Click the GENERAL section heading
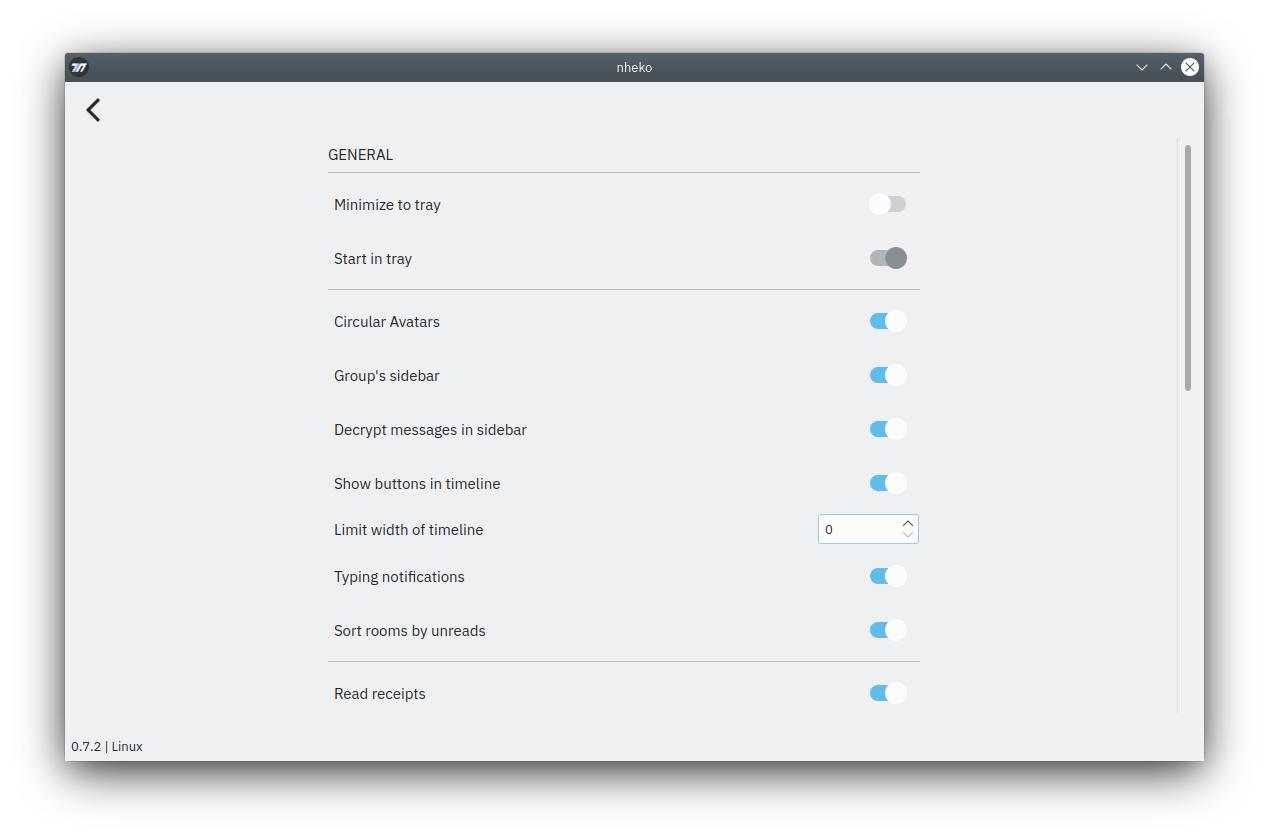 tap(360, 155)
